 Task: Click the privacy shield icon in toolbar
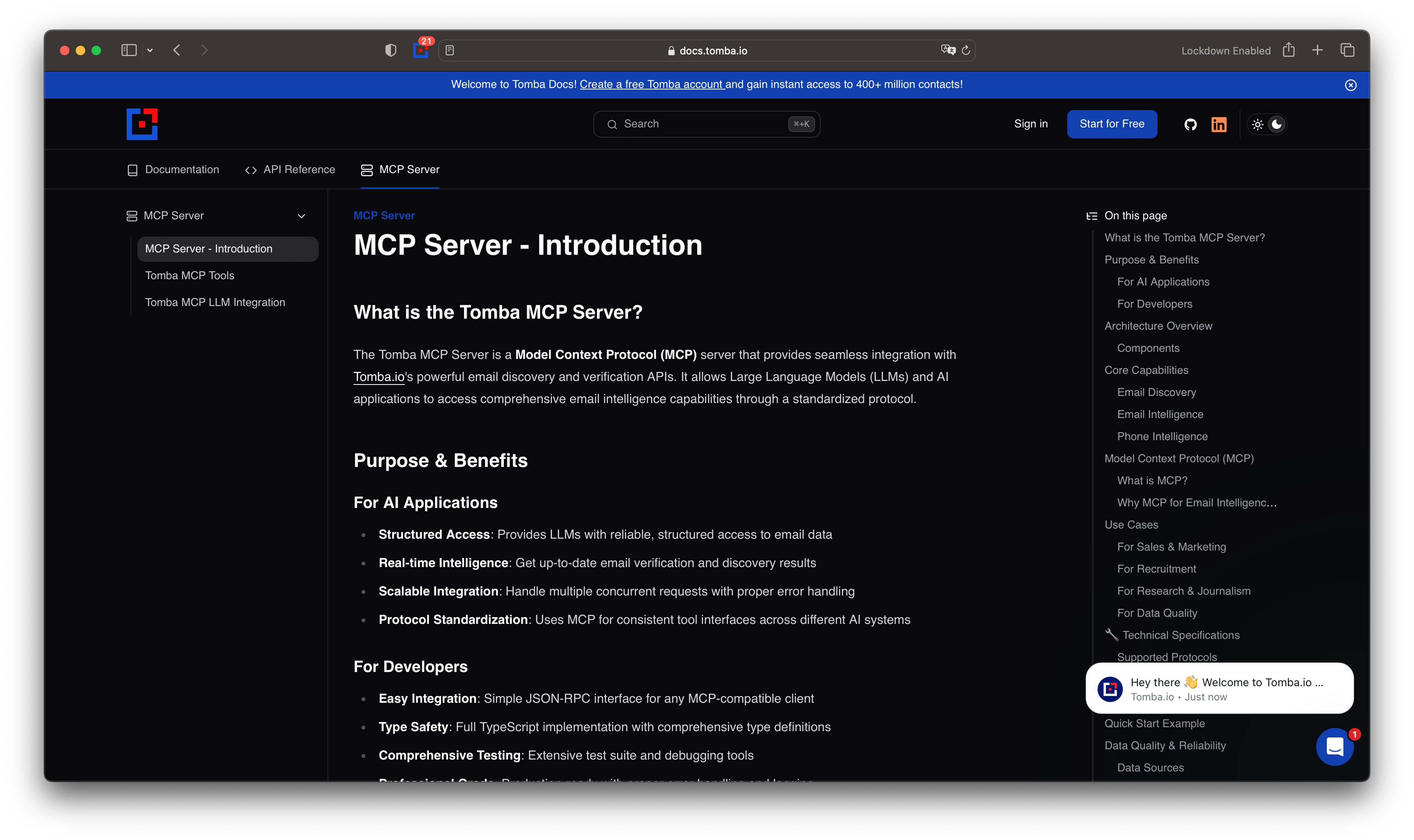click(390, 50)
